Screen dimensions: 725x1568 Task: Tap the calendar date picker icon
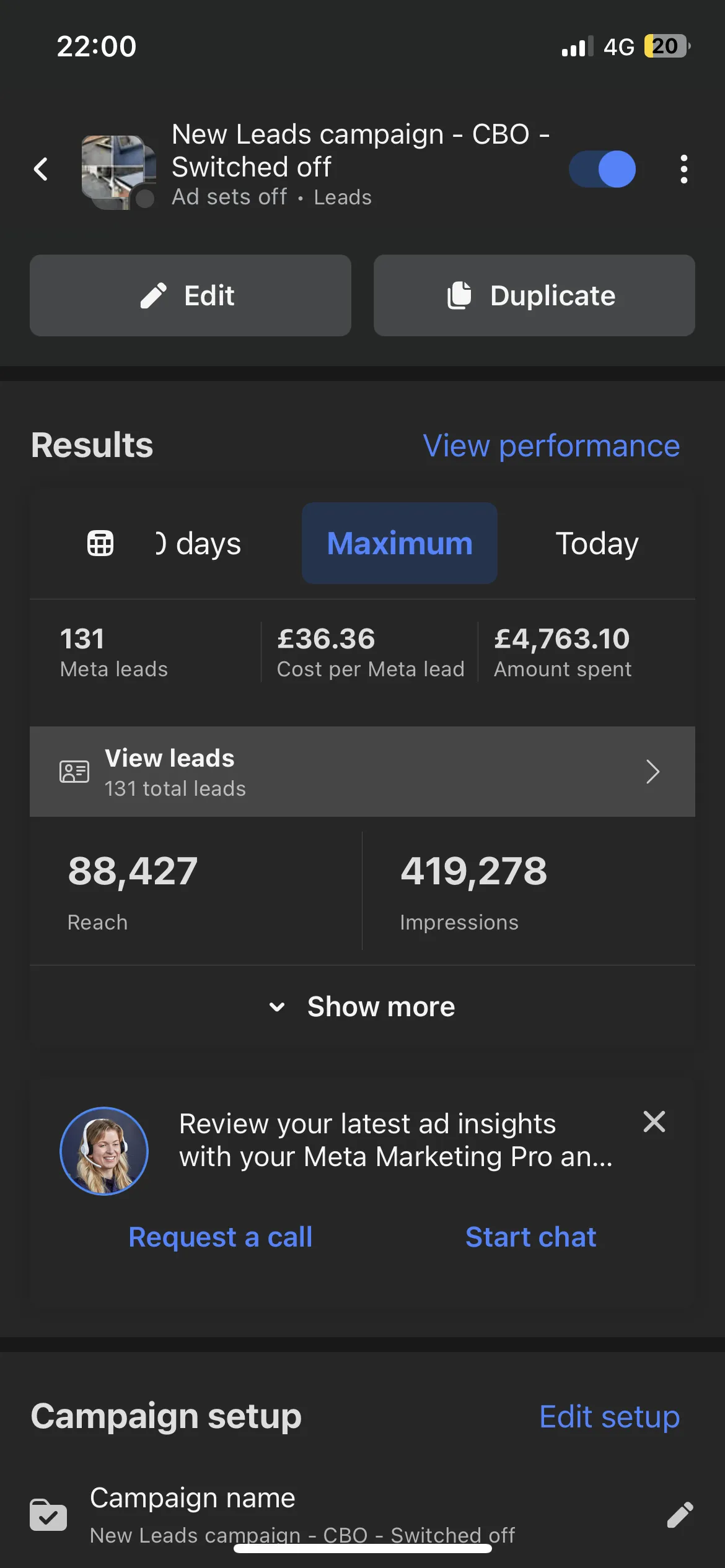100,544
